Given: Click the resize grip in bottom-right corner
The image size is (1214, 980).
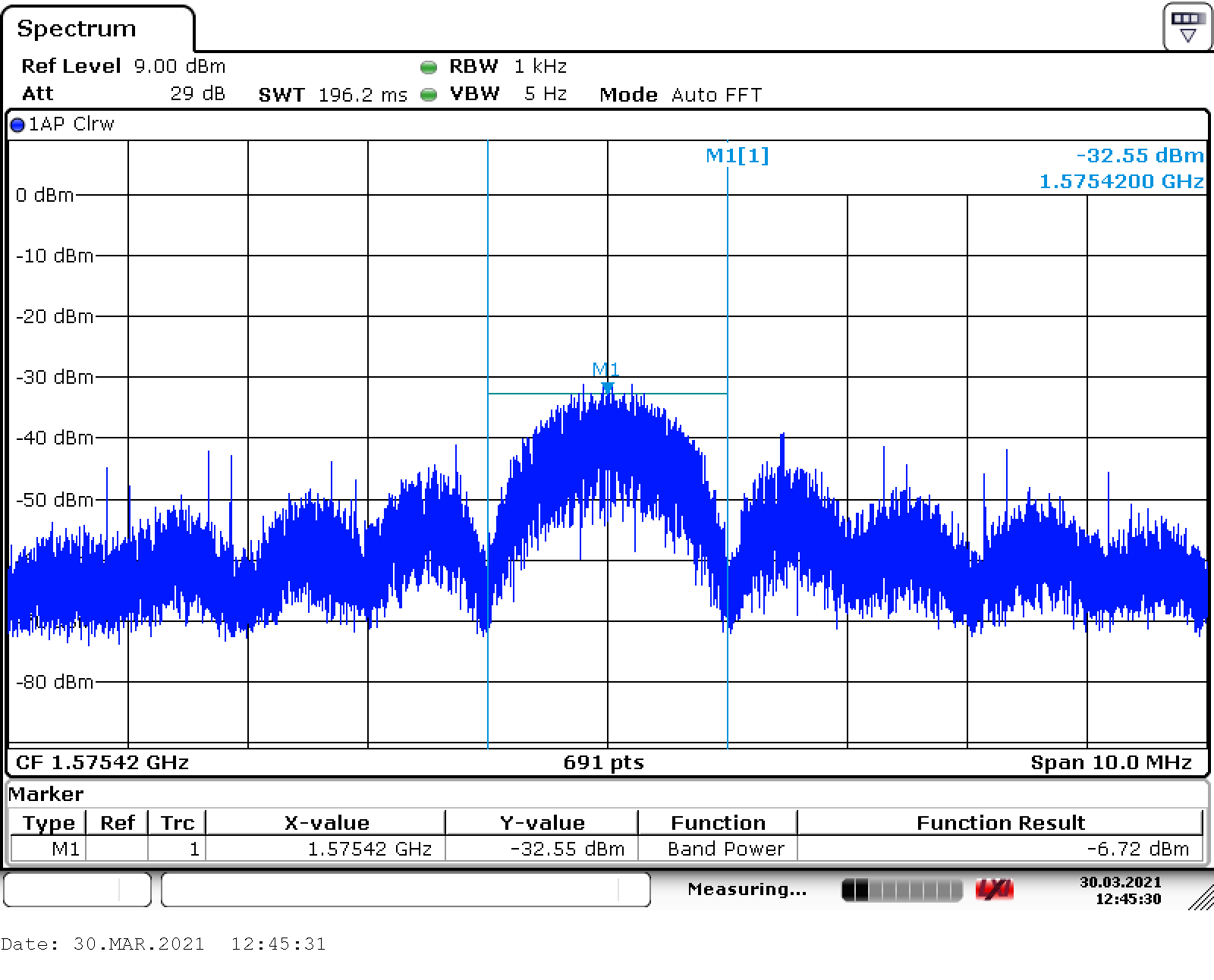Looking at the screenshot, I should tap(1200, 897).
